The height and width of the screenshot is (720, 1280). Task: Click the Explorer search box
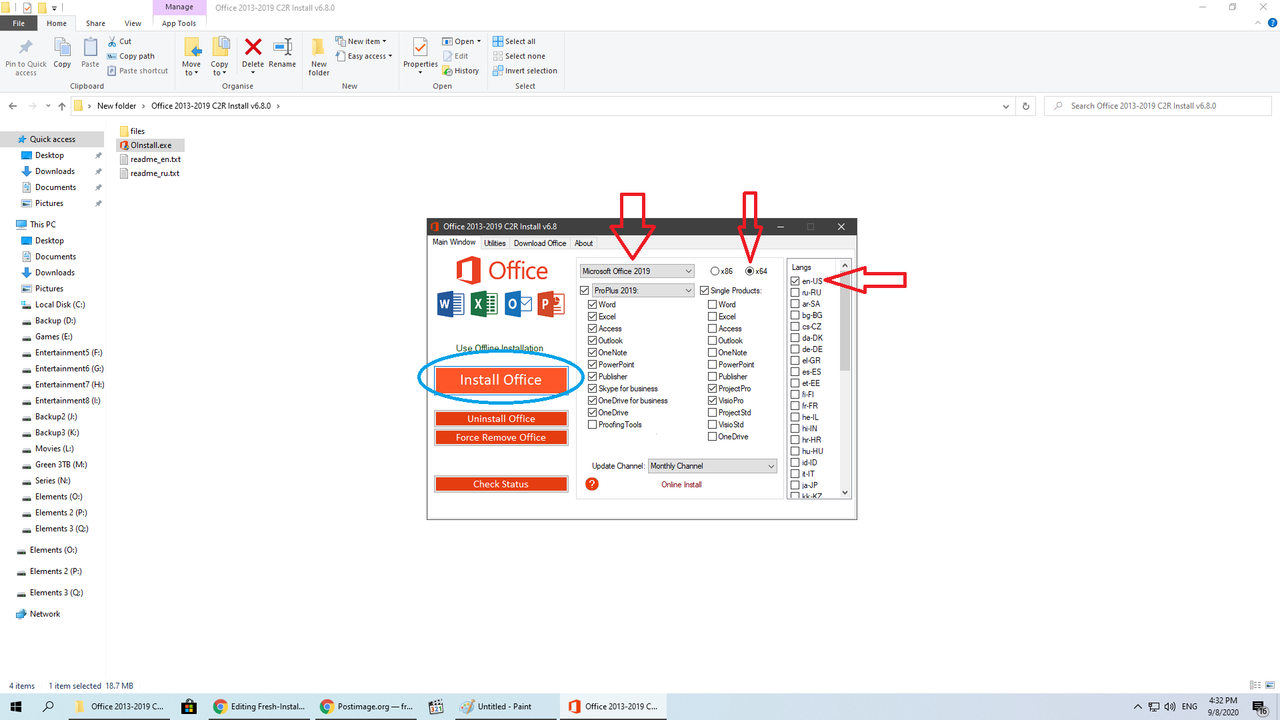1157,105
